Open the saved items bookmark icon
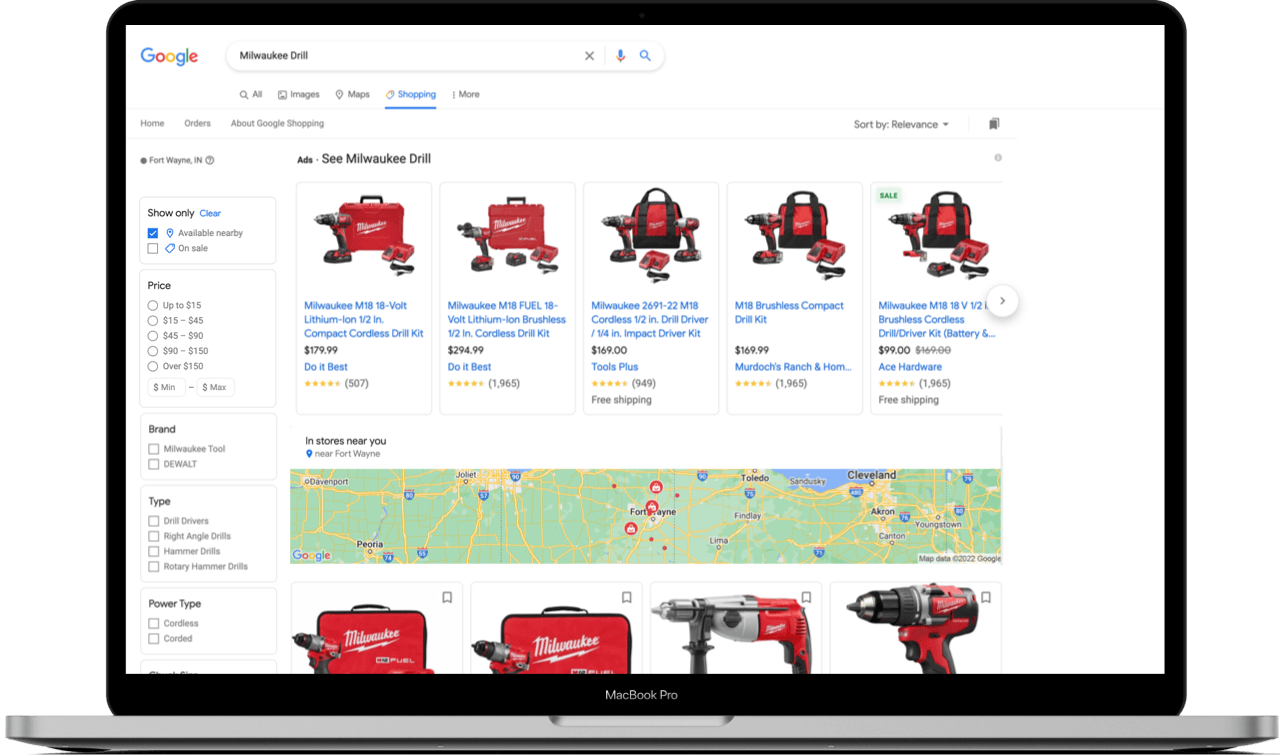1280x756 pixels. pos(994,124)
